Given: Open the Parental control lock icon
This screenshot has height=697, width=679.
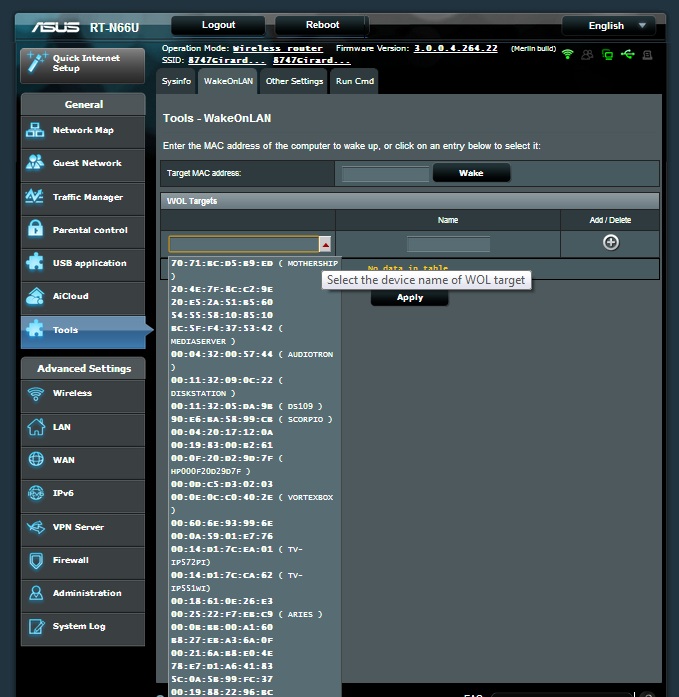Looking at the screenshot, I should click(35, 229).
